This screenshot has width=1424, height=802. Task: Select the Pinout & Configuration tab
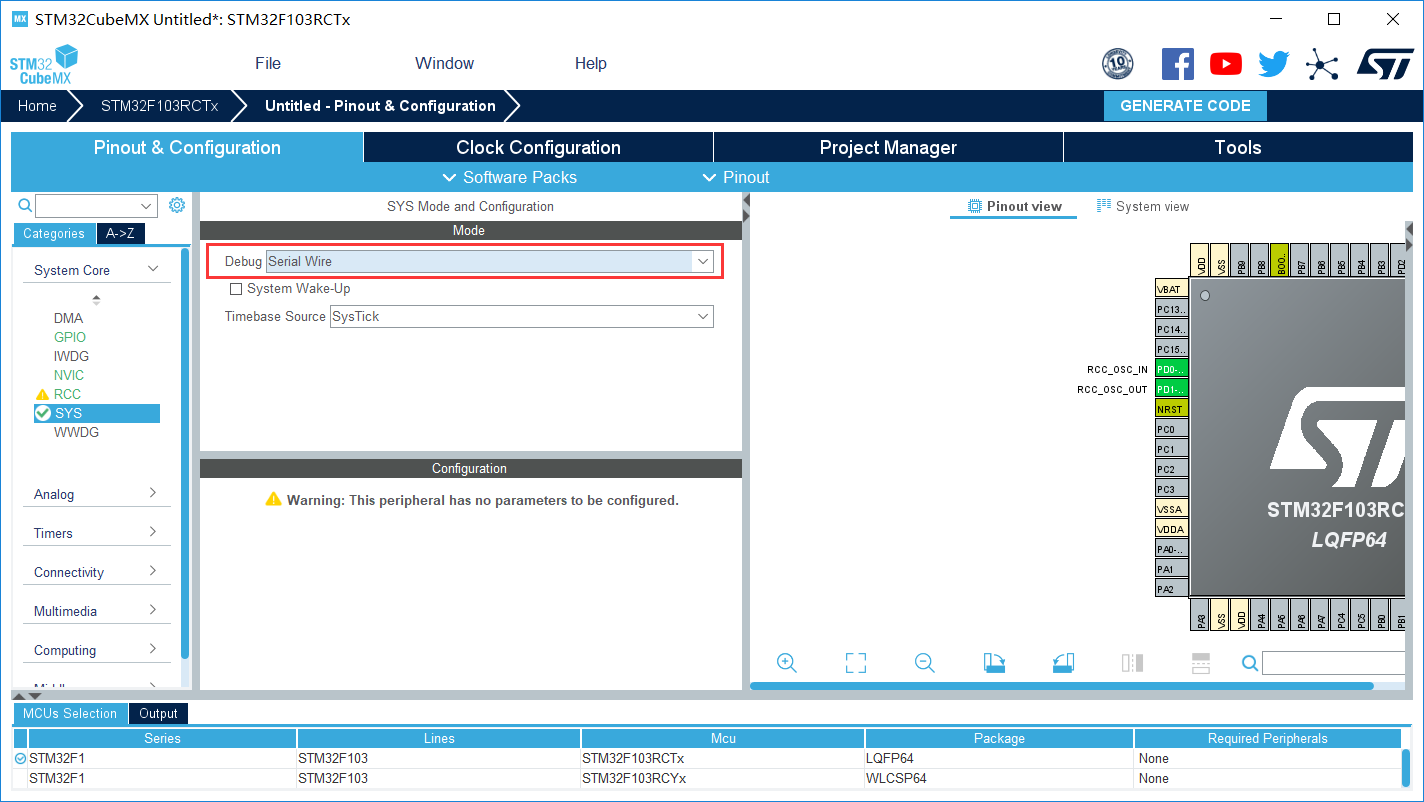pyautogui.click(x=187, y=147)
